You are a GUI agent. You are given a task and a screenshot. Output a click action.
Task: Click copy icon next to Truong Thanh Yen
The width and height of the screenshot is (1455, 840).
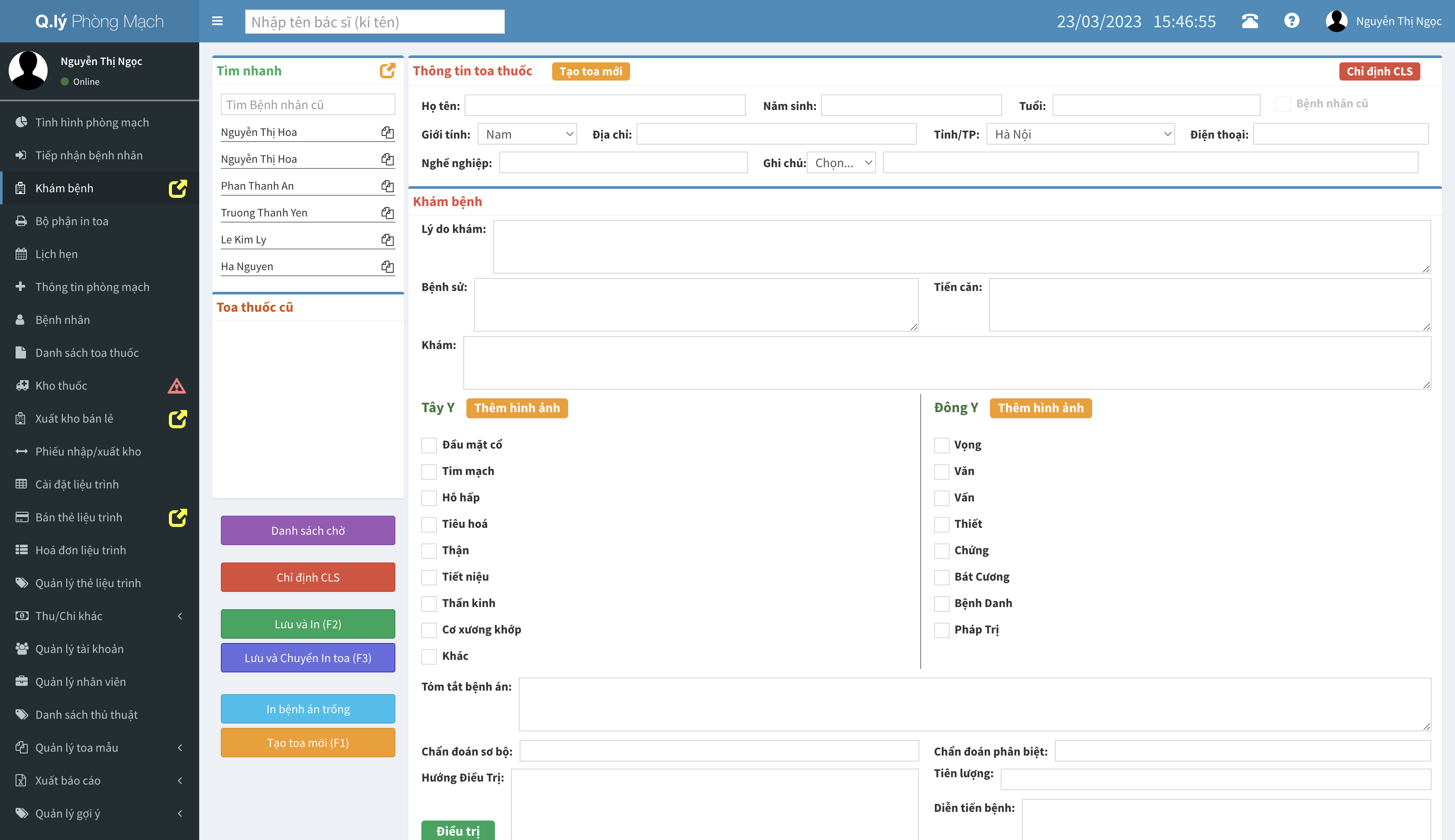tap(387, 213)
